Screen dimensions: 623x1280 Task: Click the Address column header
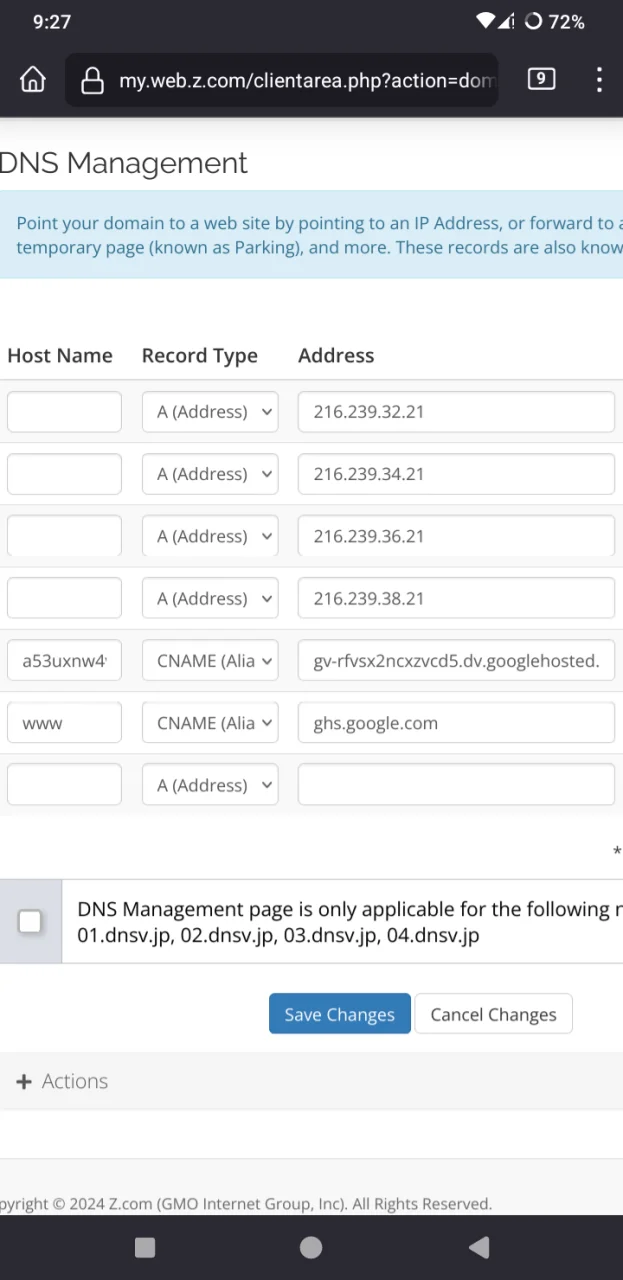(336, 356)
